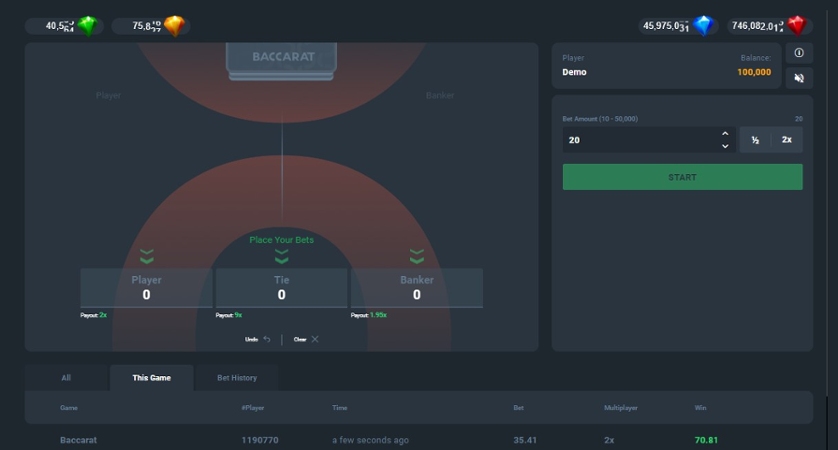
Task: Click the orange gem jackpot icon
Action: pyautogui.click(x=175, y=26)
